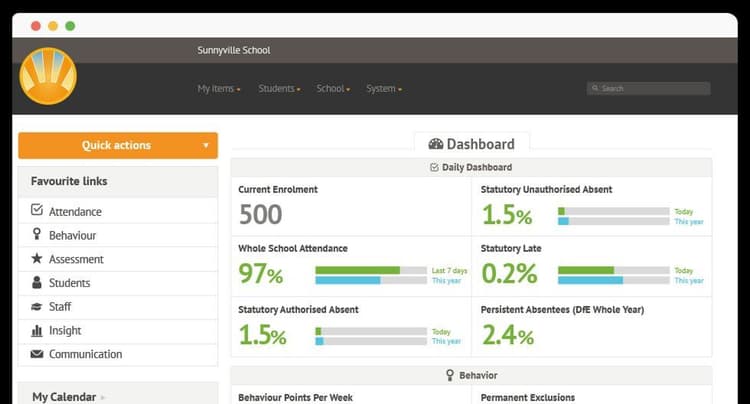750x404 pixels.
Task: Open the Daily Dashboard section header
Action: [471, 168]
